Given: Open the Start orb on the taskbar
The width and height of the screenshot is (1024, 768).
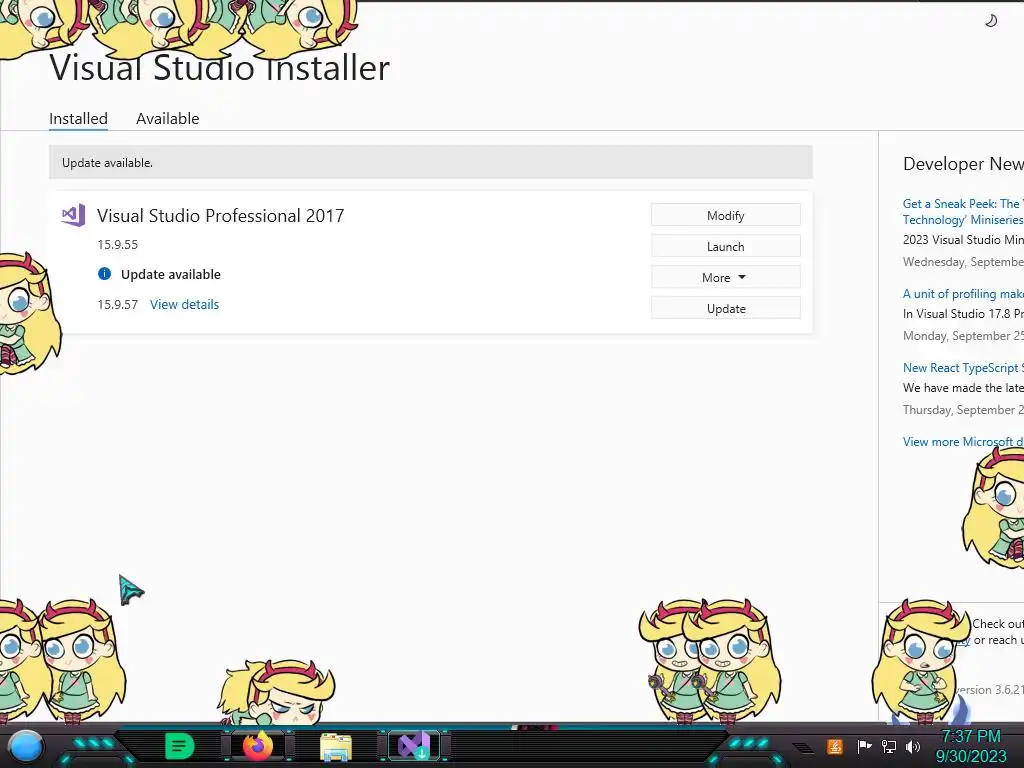Looking at the screenshot, I should click(x=26, y=746).
